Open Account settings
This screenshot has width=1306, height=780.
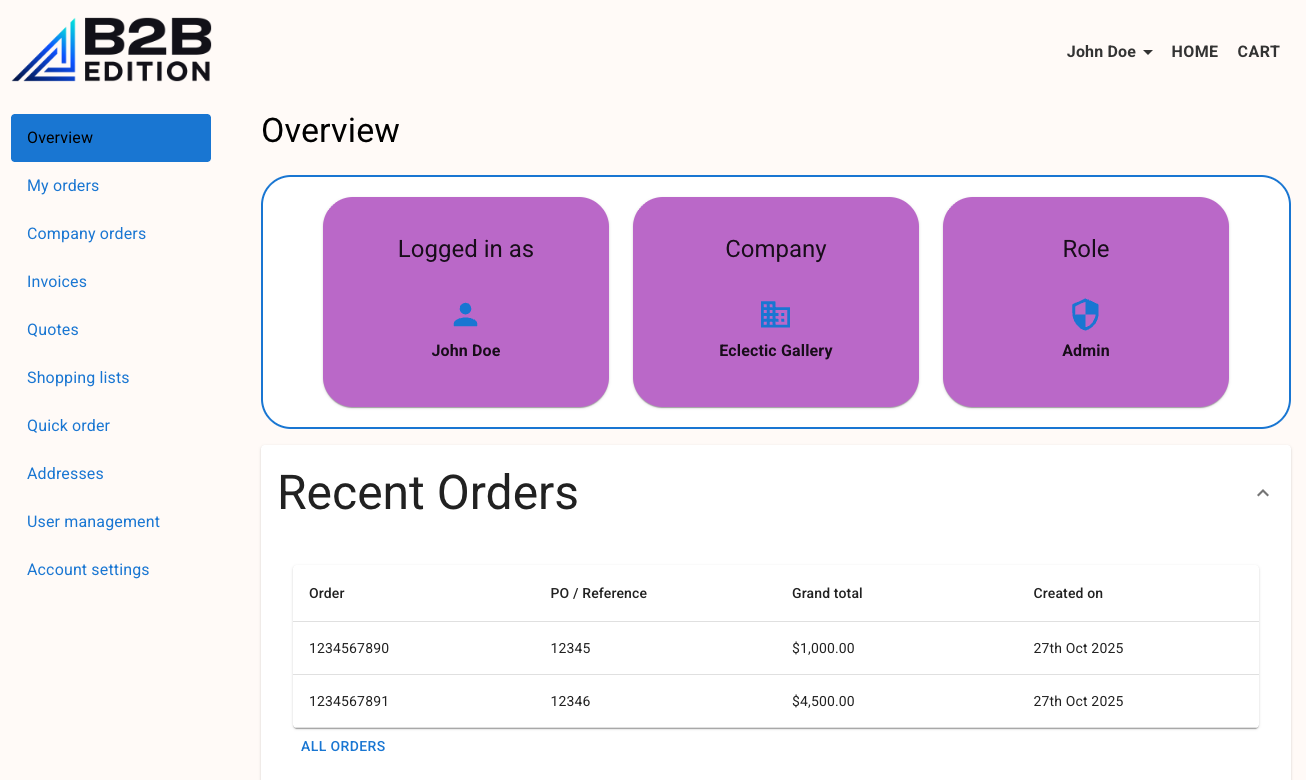88,570
